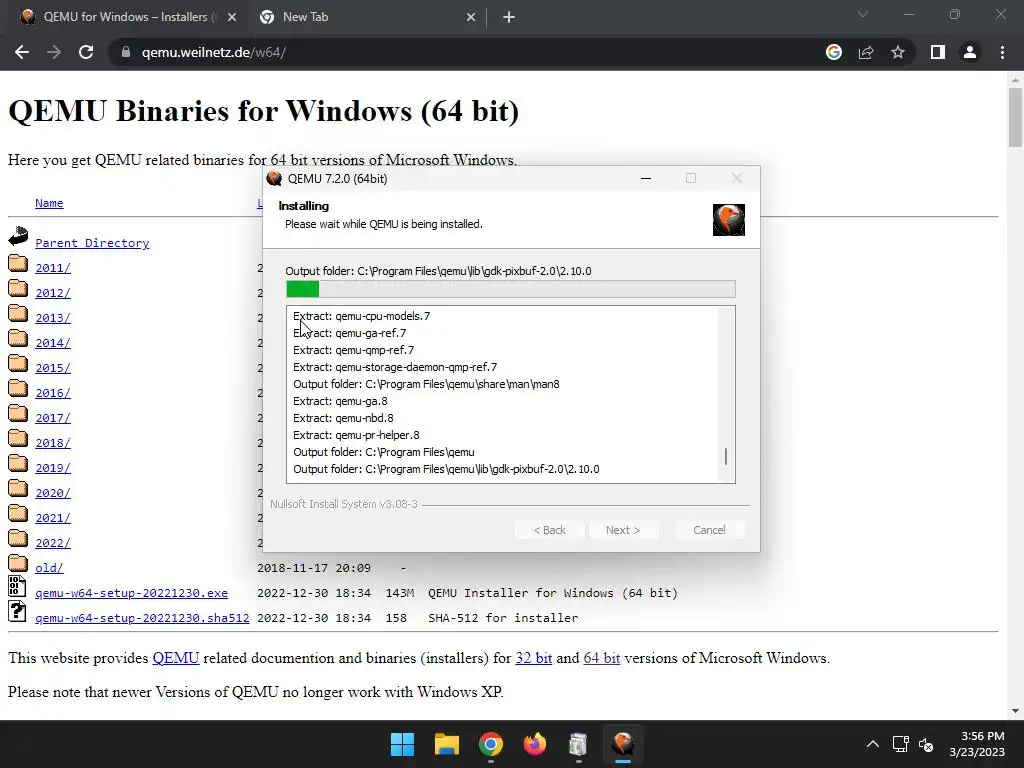This screenshot has height=768, width=1024.
Task: Open the 2012/ folder link
Action: [x=53, y=293]
